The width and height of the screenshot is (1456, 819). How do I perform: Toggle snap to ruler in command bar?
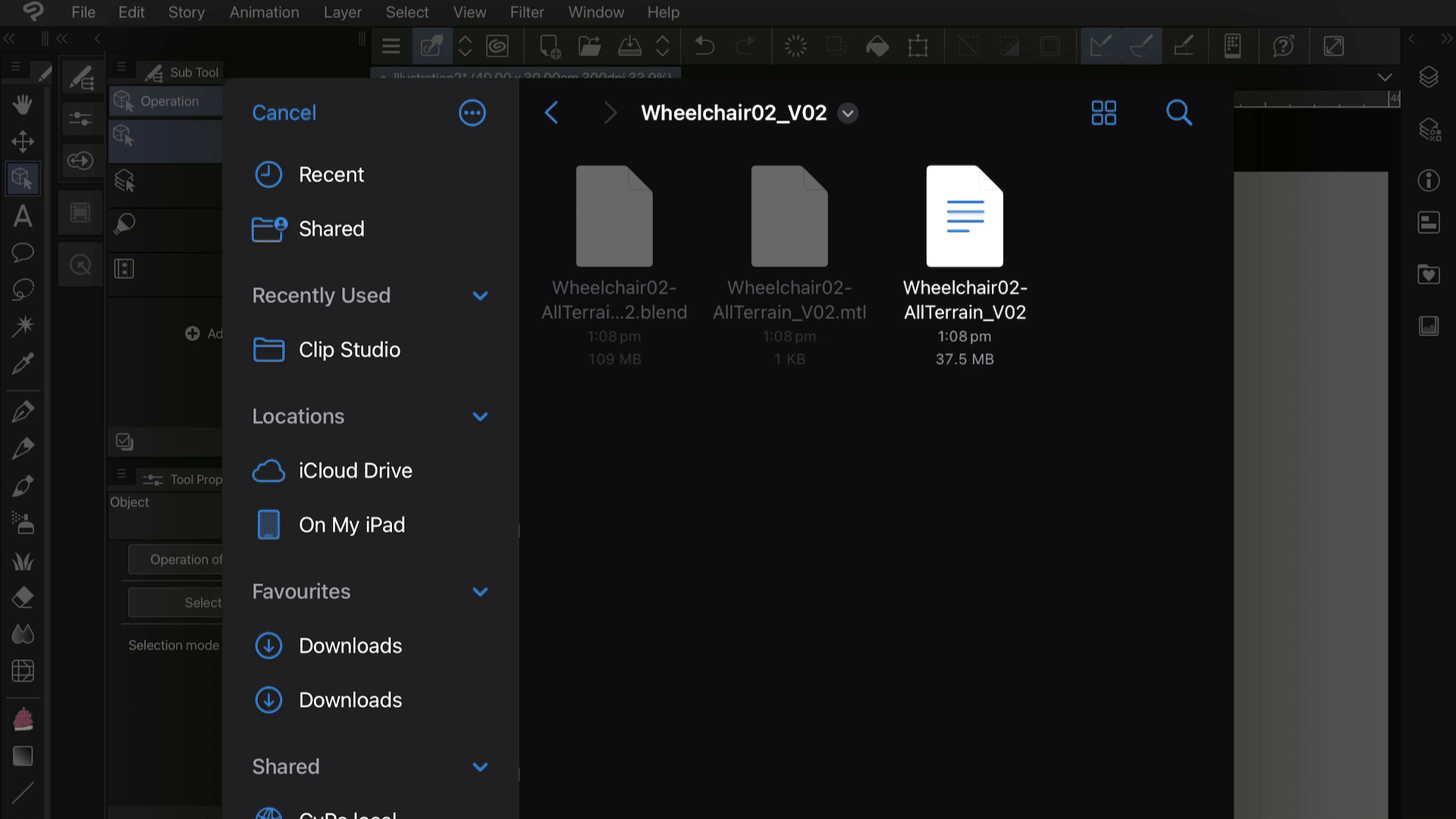click(x=1100, y=46)
